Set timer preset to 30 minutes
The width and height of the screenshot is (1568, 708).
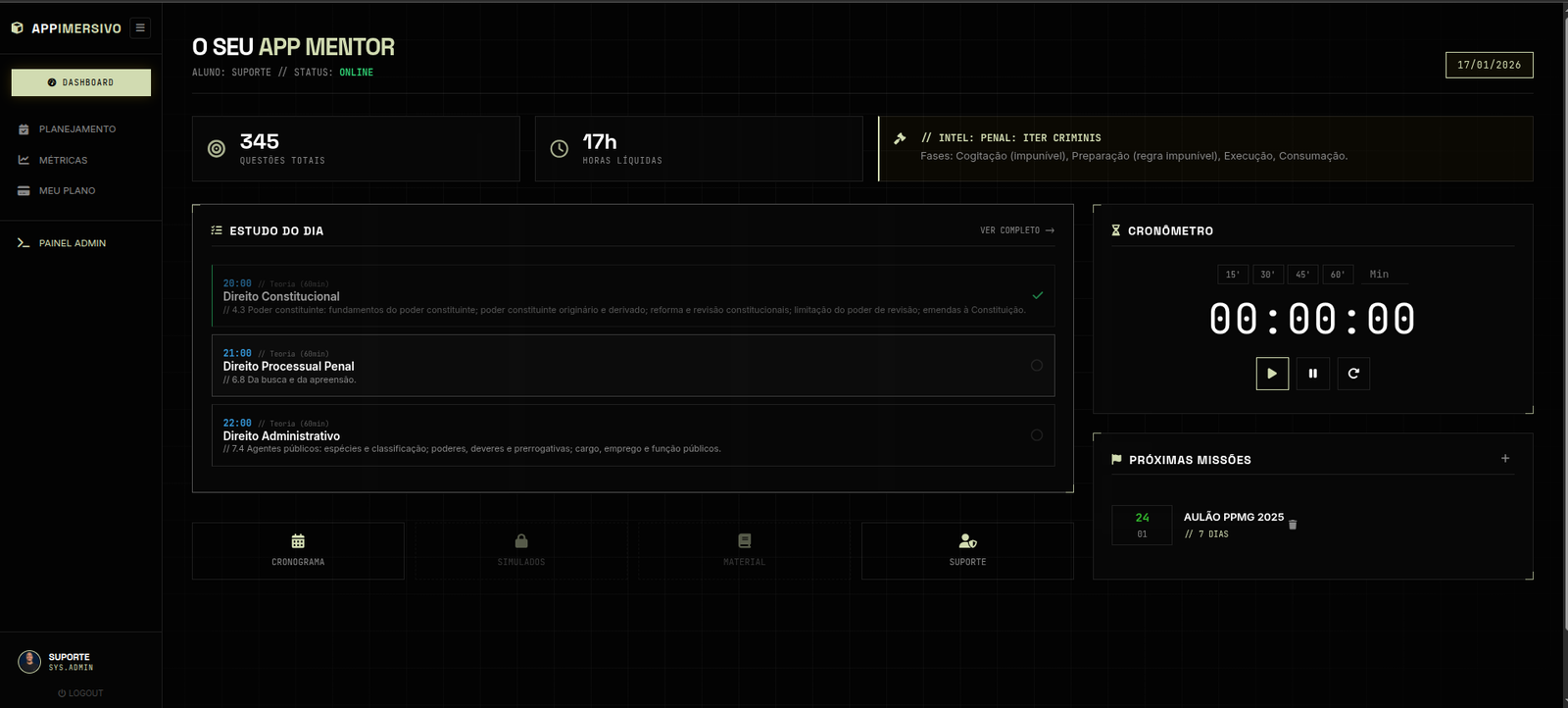tap(1268, 275)
